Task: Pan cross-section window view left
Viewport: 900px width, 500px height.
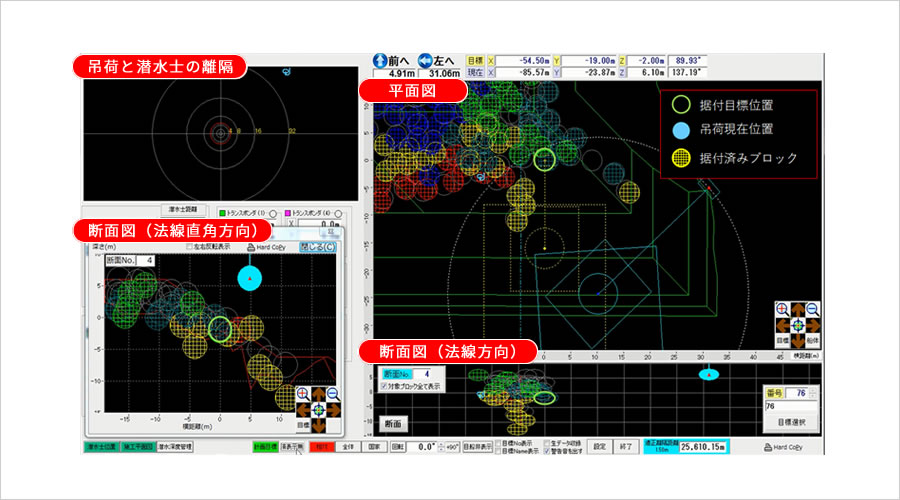Action: (304, 410)
